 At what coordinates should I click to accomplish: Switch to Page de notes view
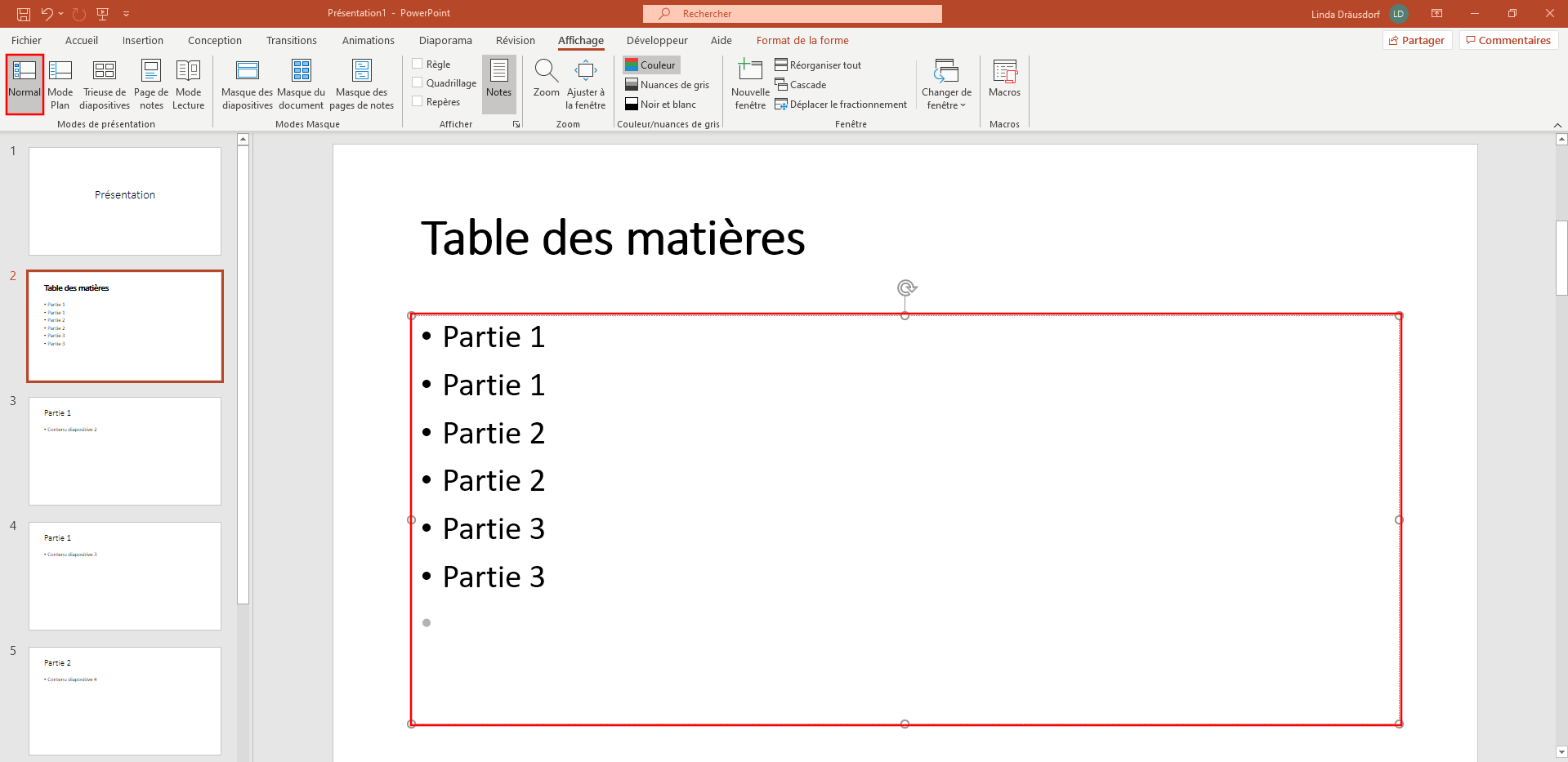tap(151, 85)
